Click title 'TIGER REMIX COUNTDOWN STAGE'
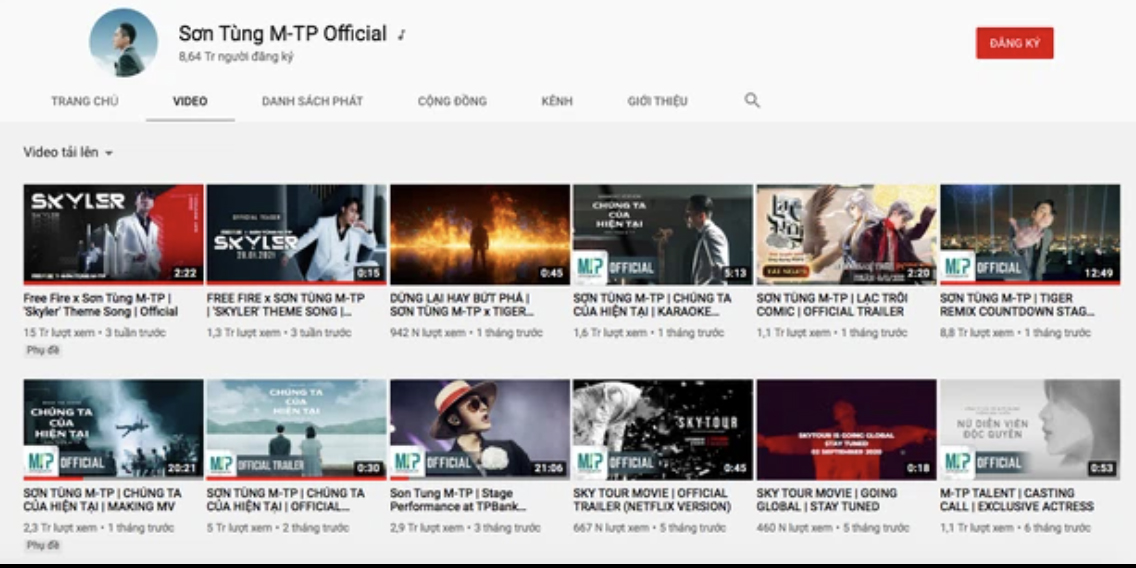 click(1017, 305)
